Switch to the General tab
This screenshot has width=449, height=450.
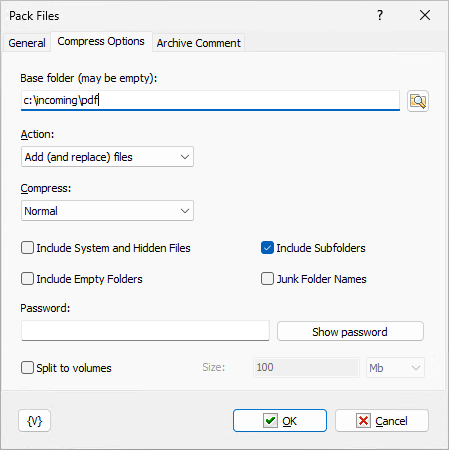[x=27, y=43]
